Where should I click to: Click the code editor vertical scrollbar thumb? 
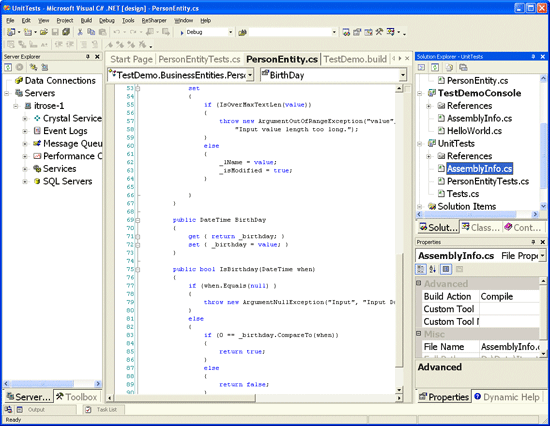399,310
